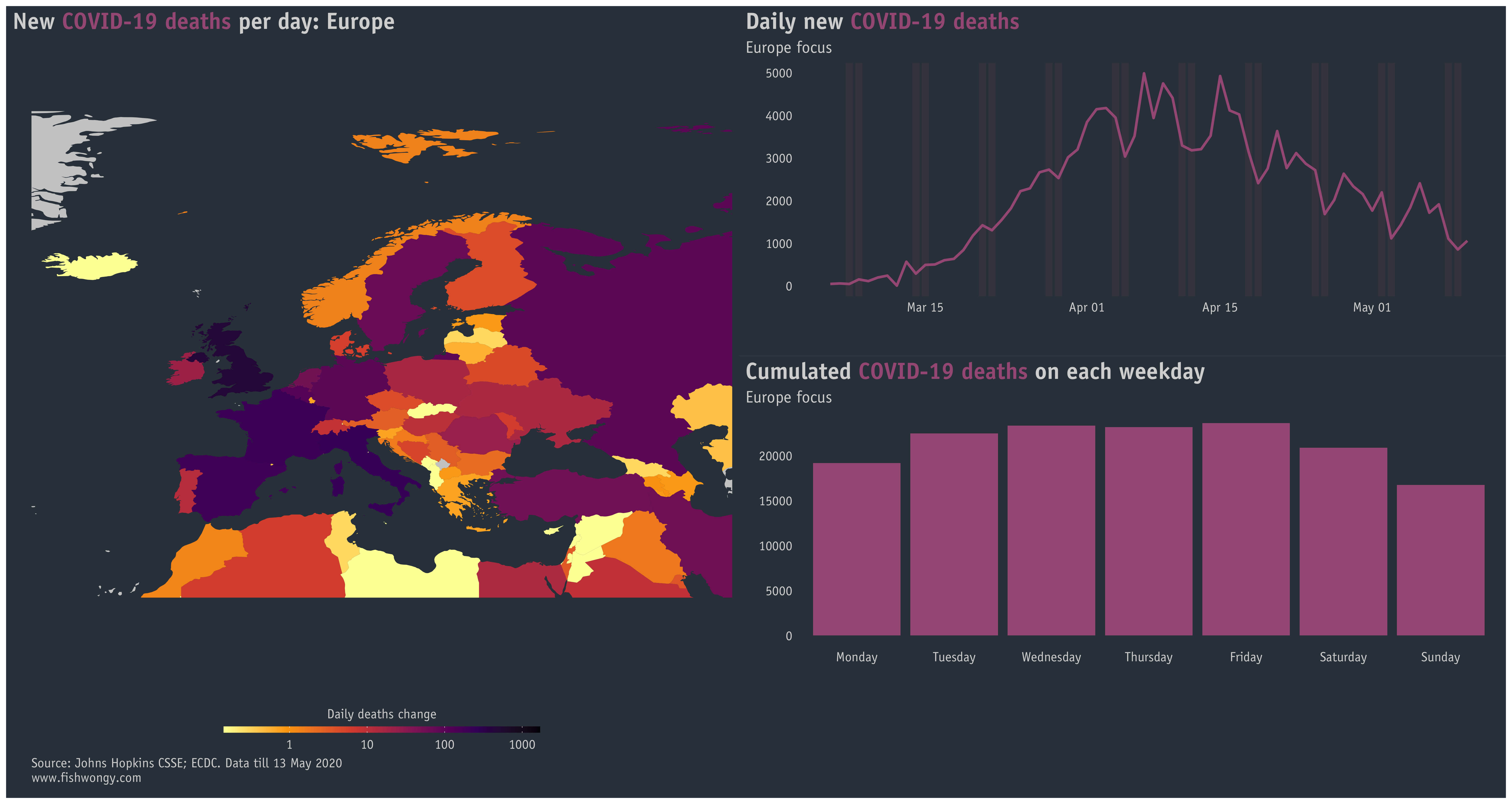Click the 'Daily deaths change' legend title
This screenshot has width=1512, height=804.
382,714
